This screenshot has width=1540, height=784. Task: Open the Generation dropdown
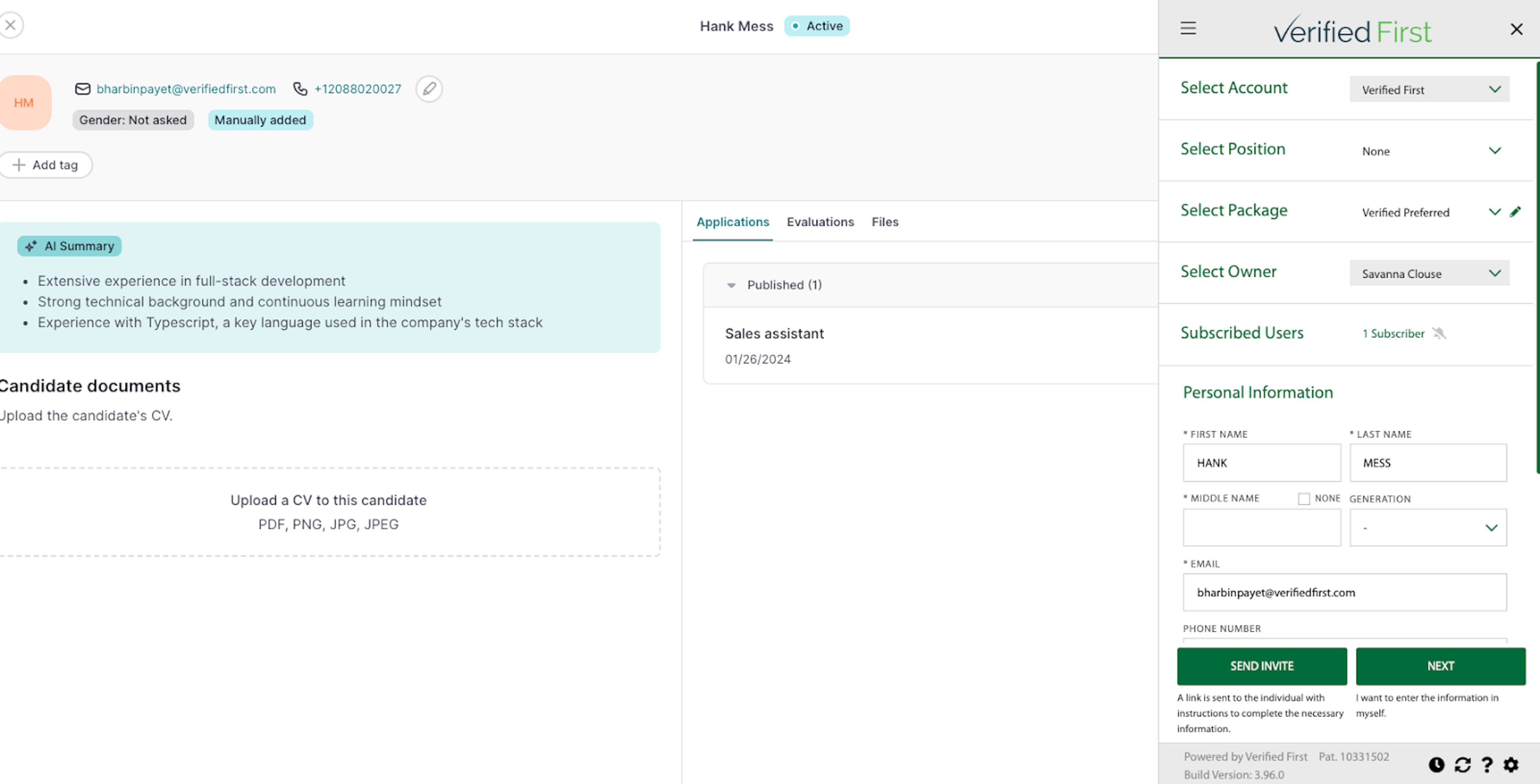click(1428, 527)
